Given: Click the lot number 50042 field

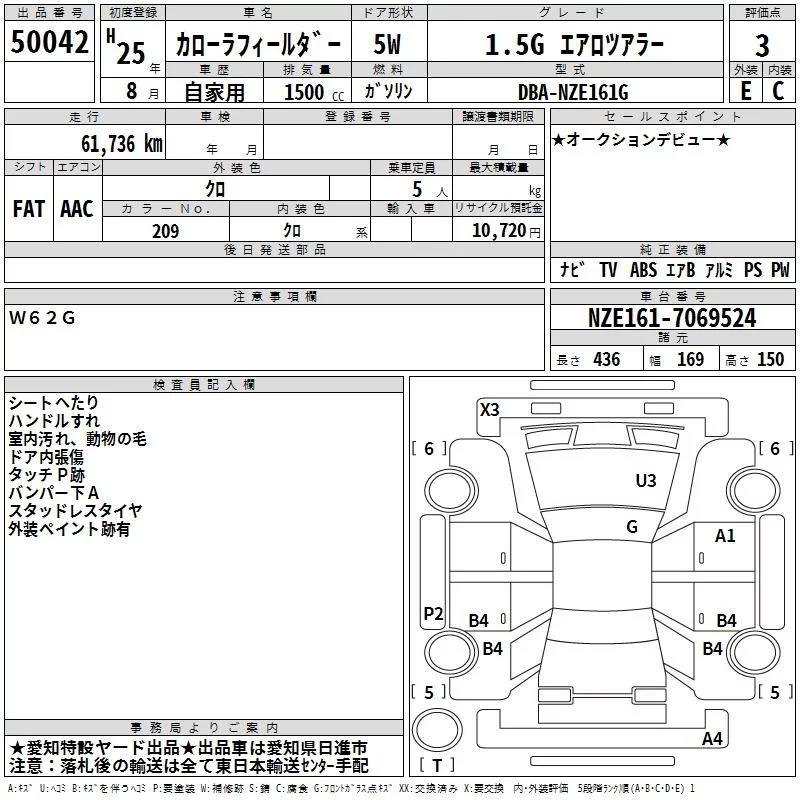Looking at the screenshot, I should point(49,42).
